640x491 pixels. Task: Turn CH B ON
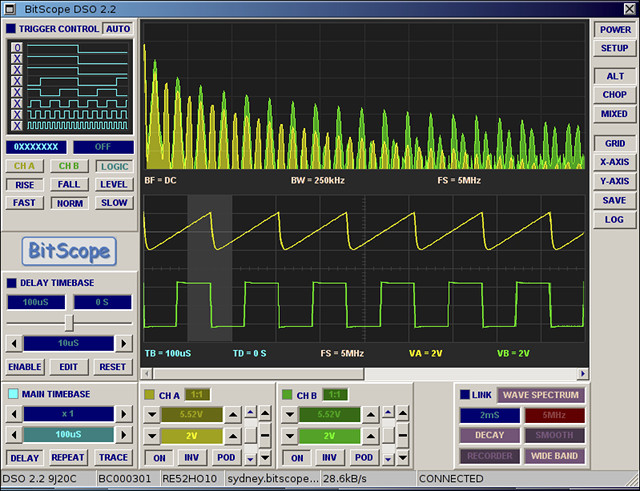(x=297, y=458)
